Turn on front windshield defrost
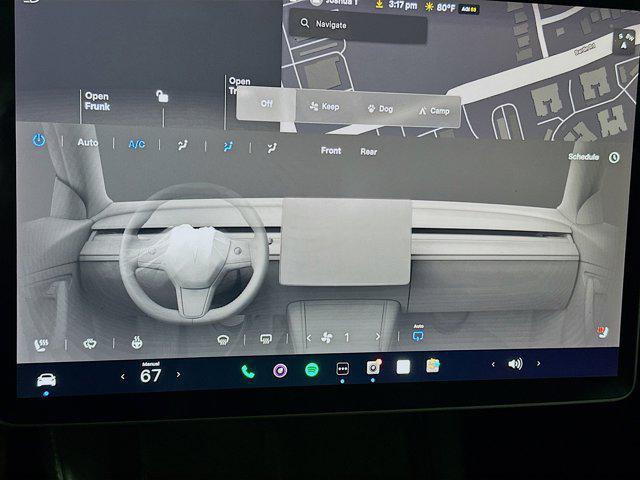Image resolution: width=640 pixels, height=480 pixels. 223,340
